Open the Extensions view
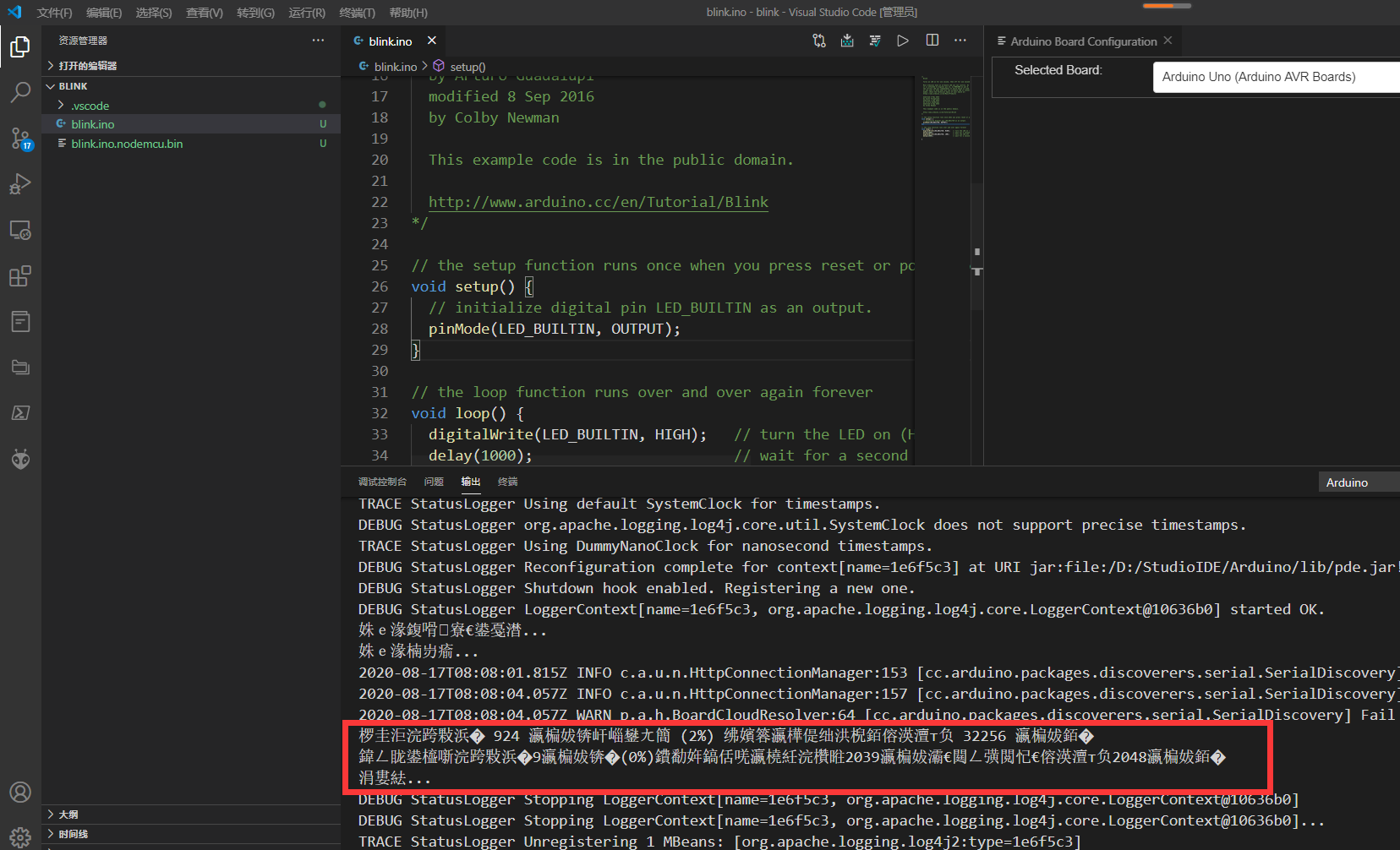The height and width of the screenshot is (850, 1400). pyautogui.click(x=20, y=276)
